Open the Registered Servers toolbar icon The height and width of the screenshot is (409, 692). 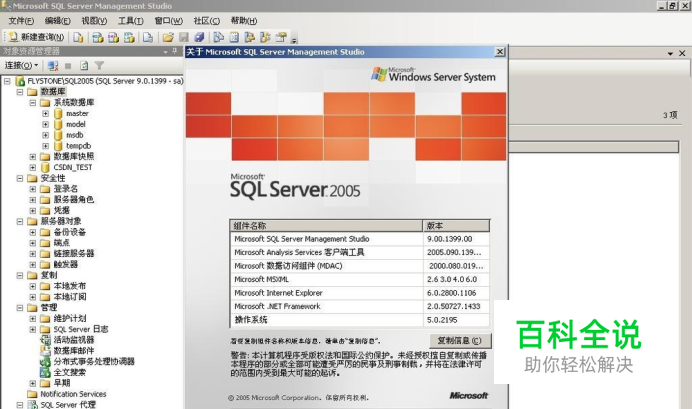(x=218, y=38)
